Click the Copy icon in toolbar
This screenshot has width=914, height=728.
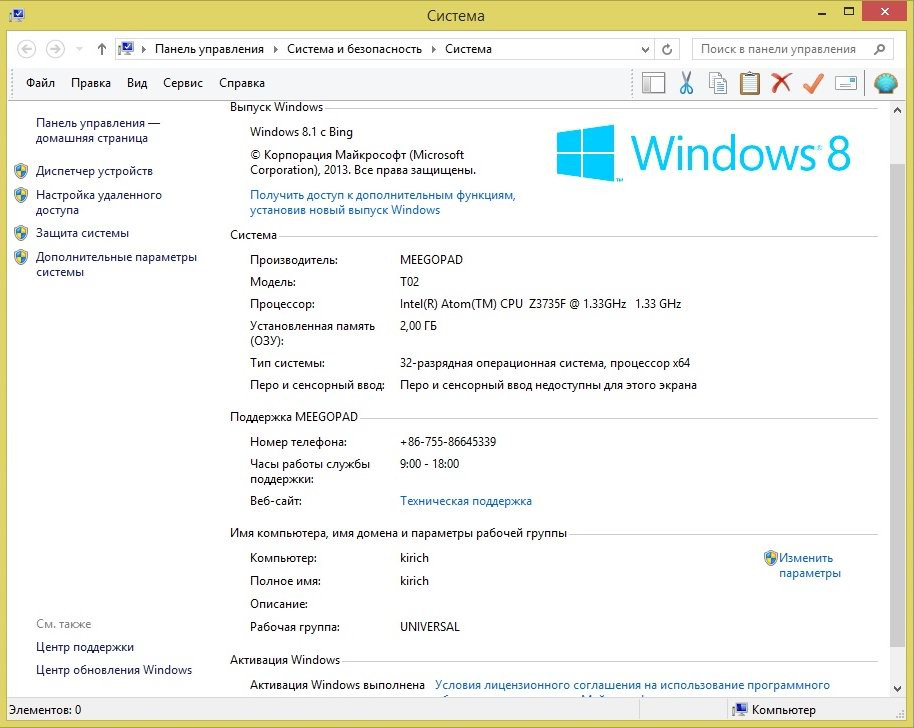pos(718,83)
